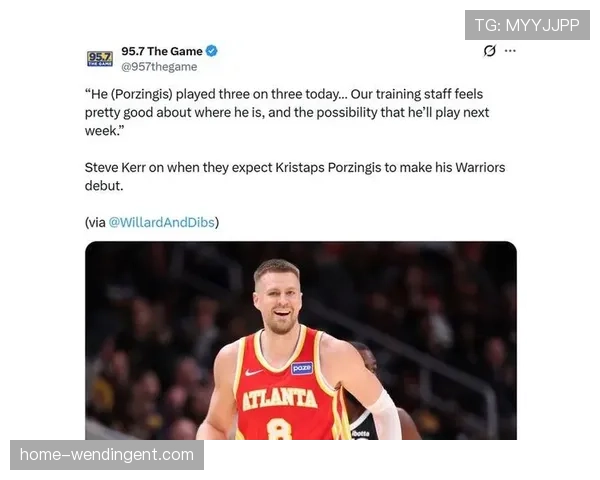The height and width of the screenshot is (480, 600).
Task: Click the jersey number 8
Action: 280,429
